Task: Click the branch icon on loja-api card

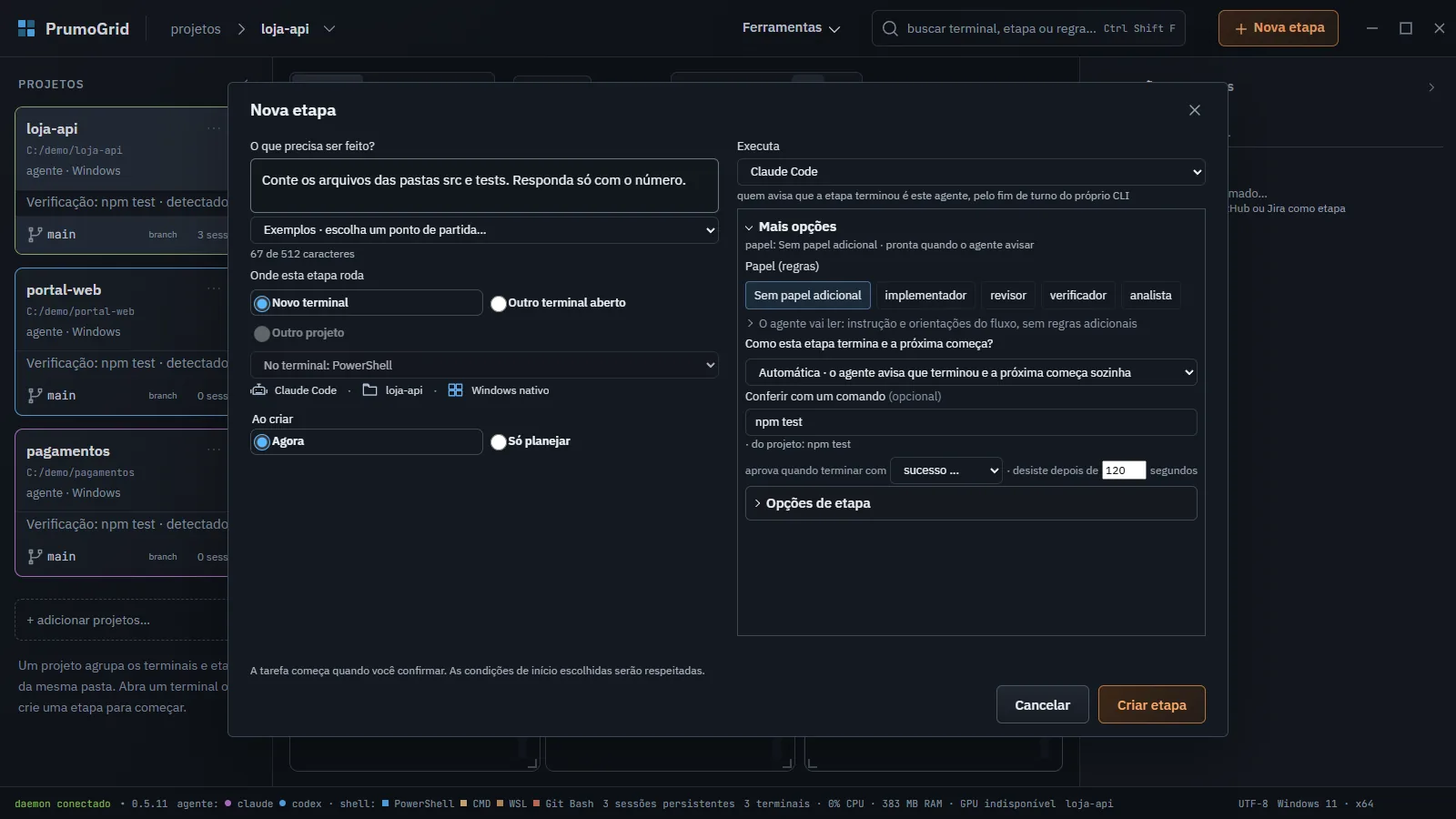Action: tap(35, 234)
